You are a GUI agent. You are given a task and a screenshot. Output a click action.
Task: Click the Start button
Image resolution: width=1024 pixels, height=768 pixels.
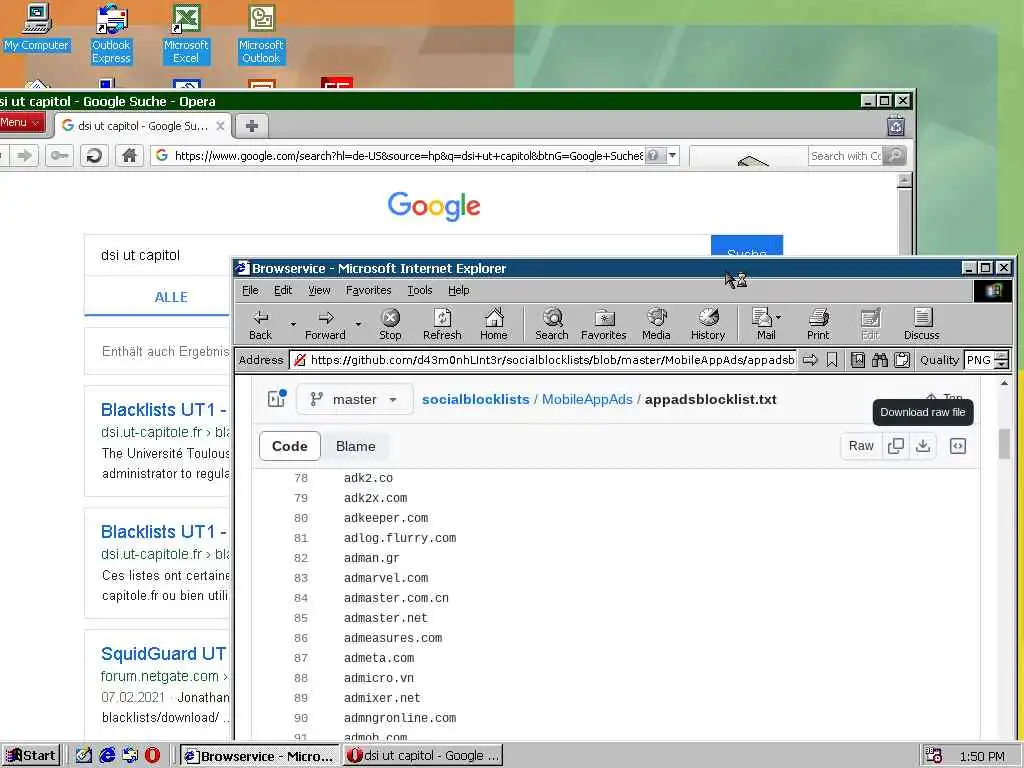(x=31, y=756)
